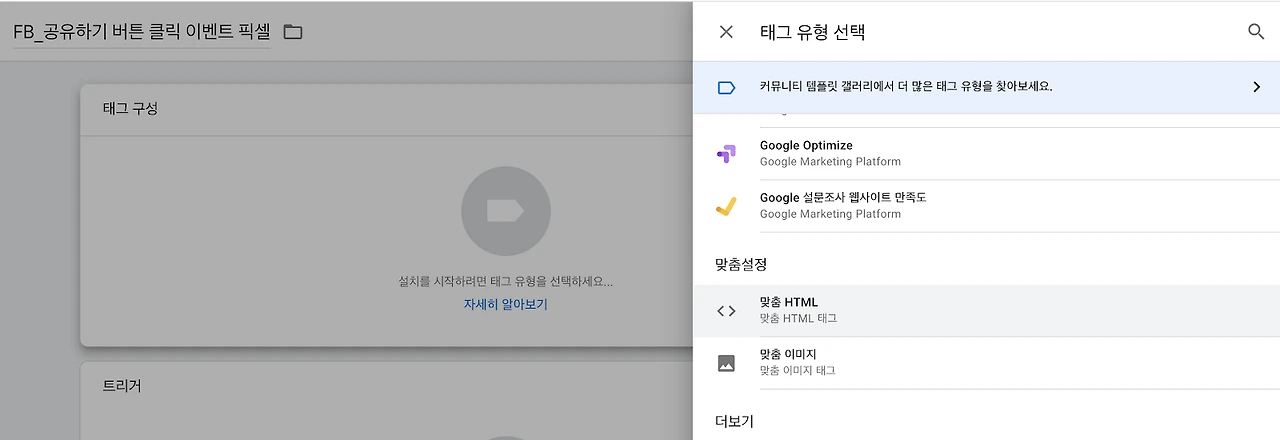Select the Google Optimize tag type
This screenshot has height=440, width=1280.
click(x=986, y=153)
